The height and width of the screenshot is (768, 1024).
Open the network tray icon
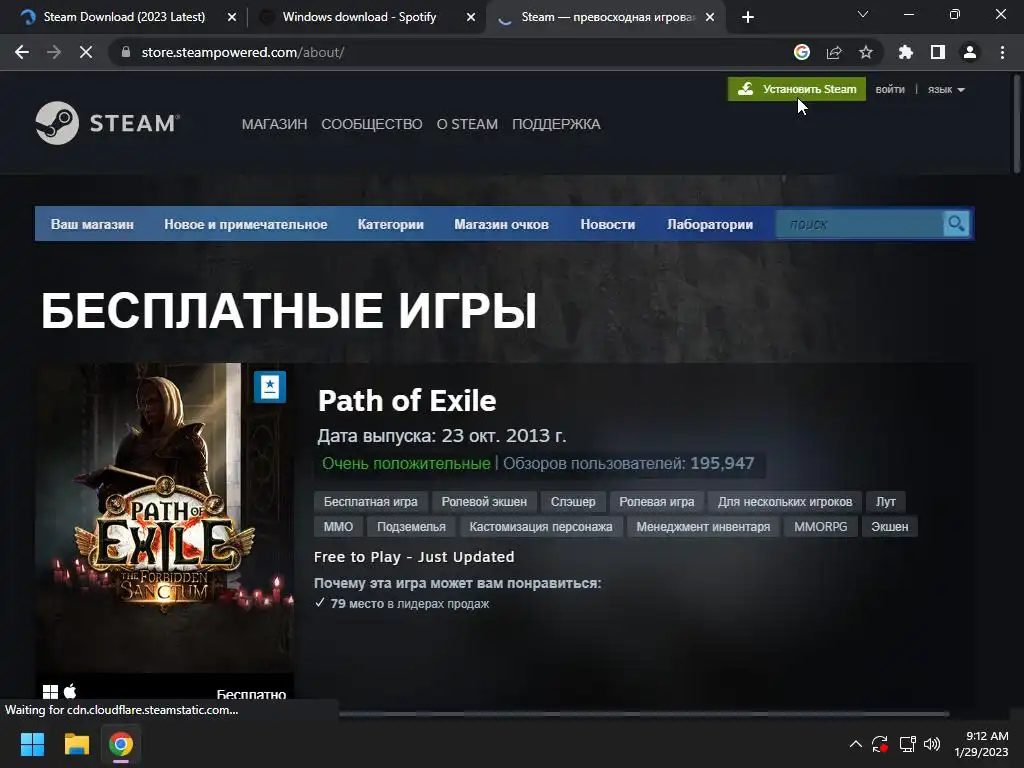tap(907, 744)
